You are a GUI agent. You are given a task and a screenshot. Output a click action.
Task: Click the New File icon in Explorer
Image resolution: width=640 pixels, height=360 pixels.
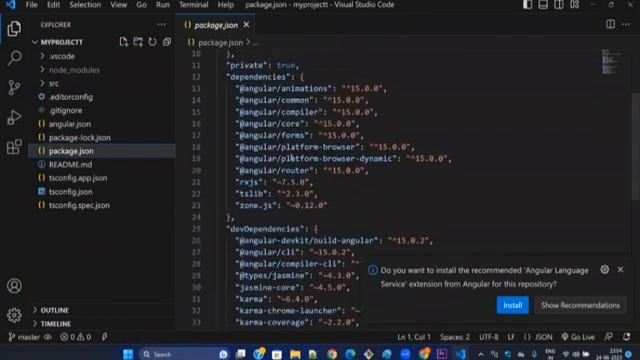click(123, 42)
